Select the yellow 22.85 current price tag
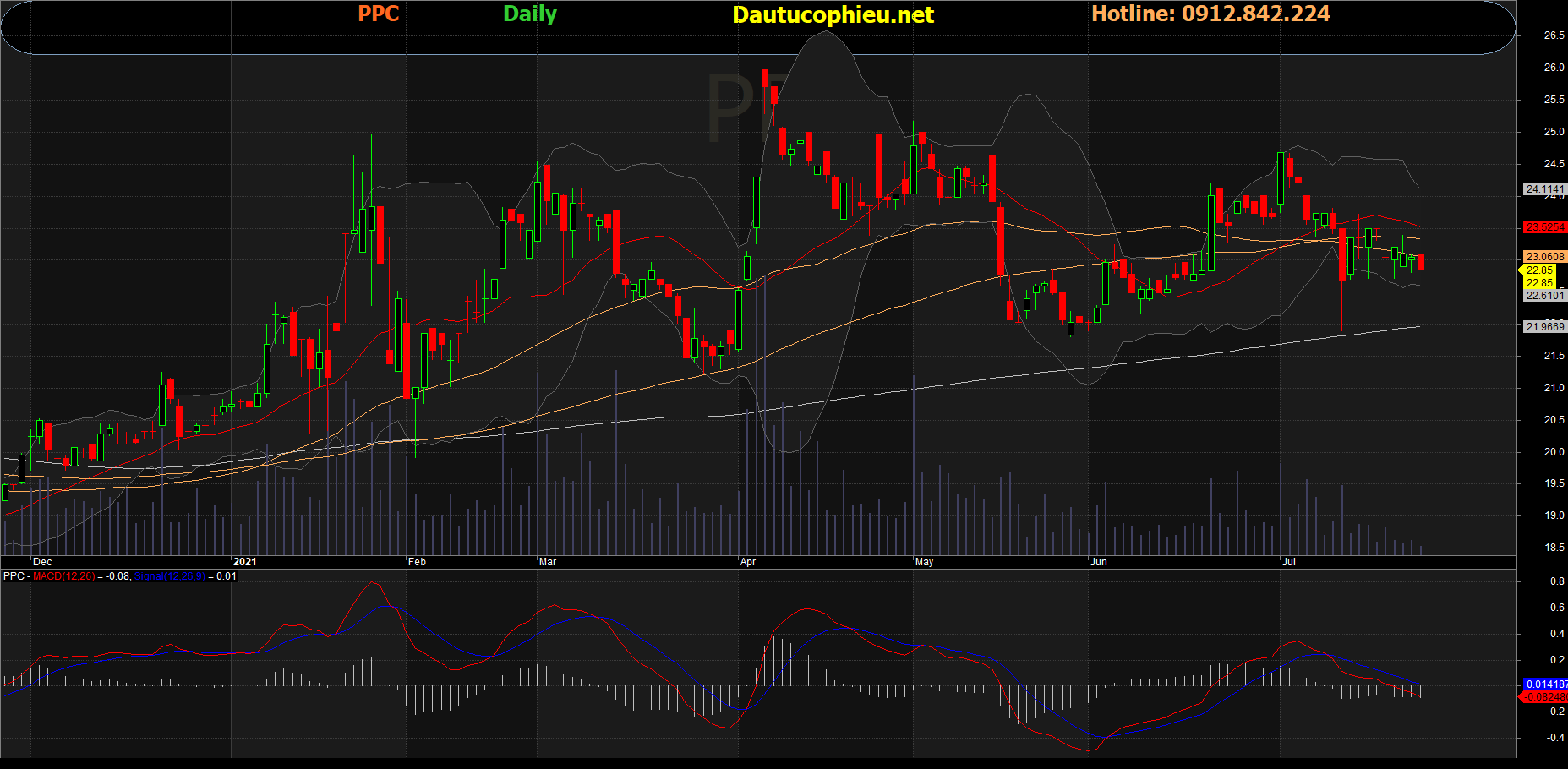The width and height of the screenshot is (1568, 769). pos(1538,271)
